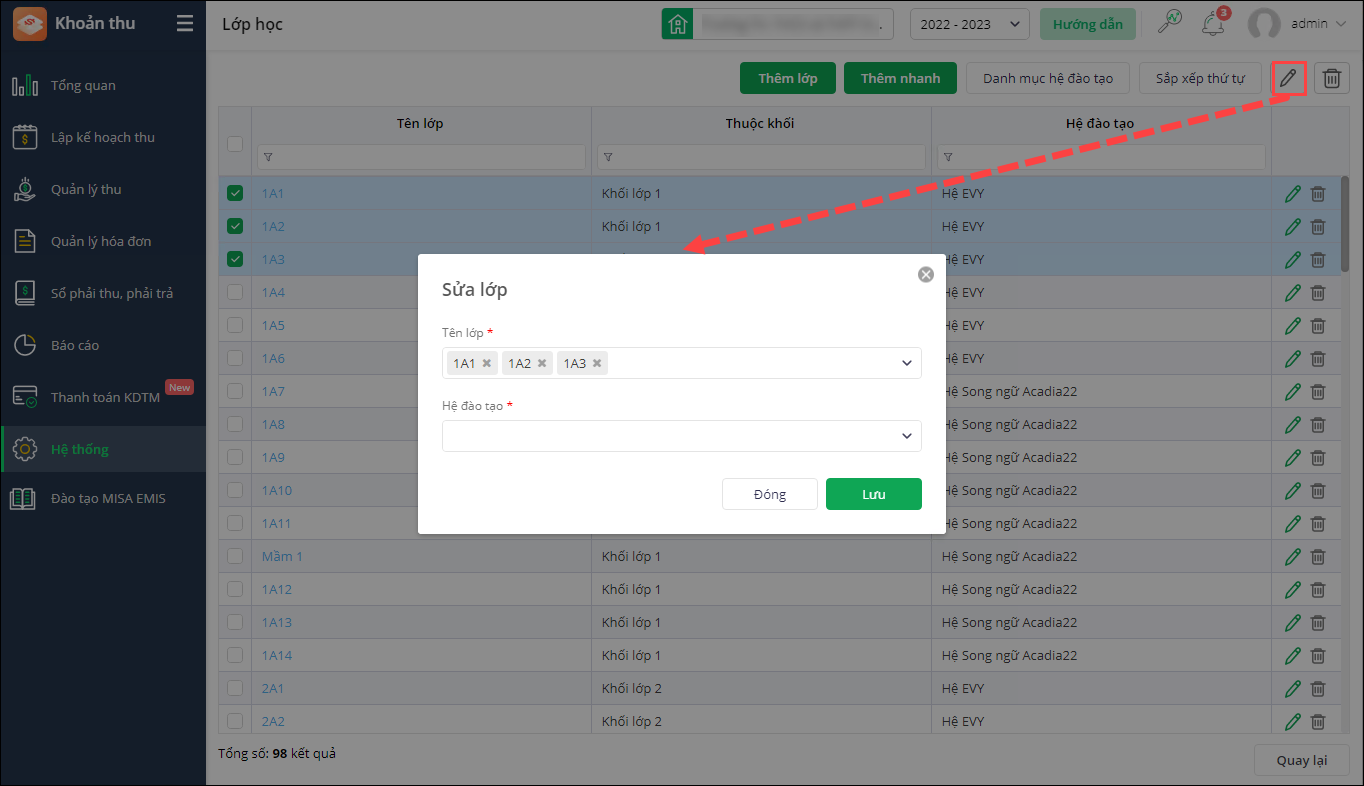The height and width of the screenshot is (786, 1364).
Task: Click the green school home icon
Action: coord(677,24)
